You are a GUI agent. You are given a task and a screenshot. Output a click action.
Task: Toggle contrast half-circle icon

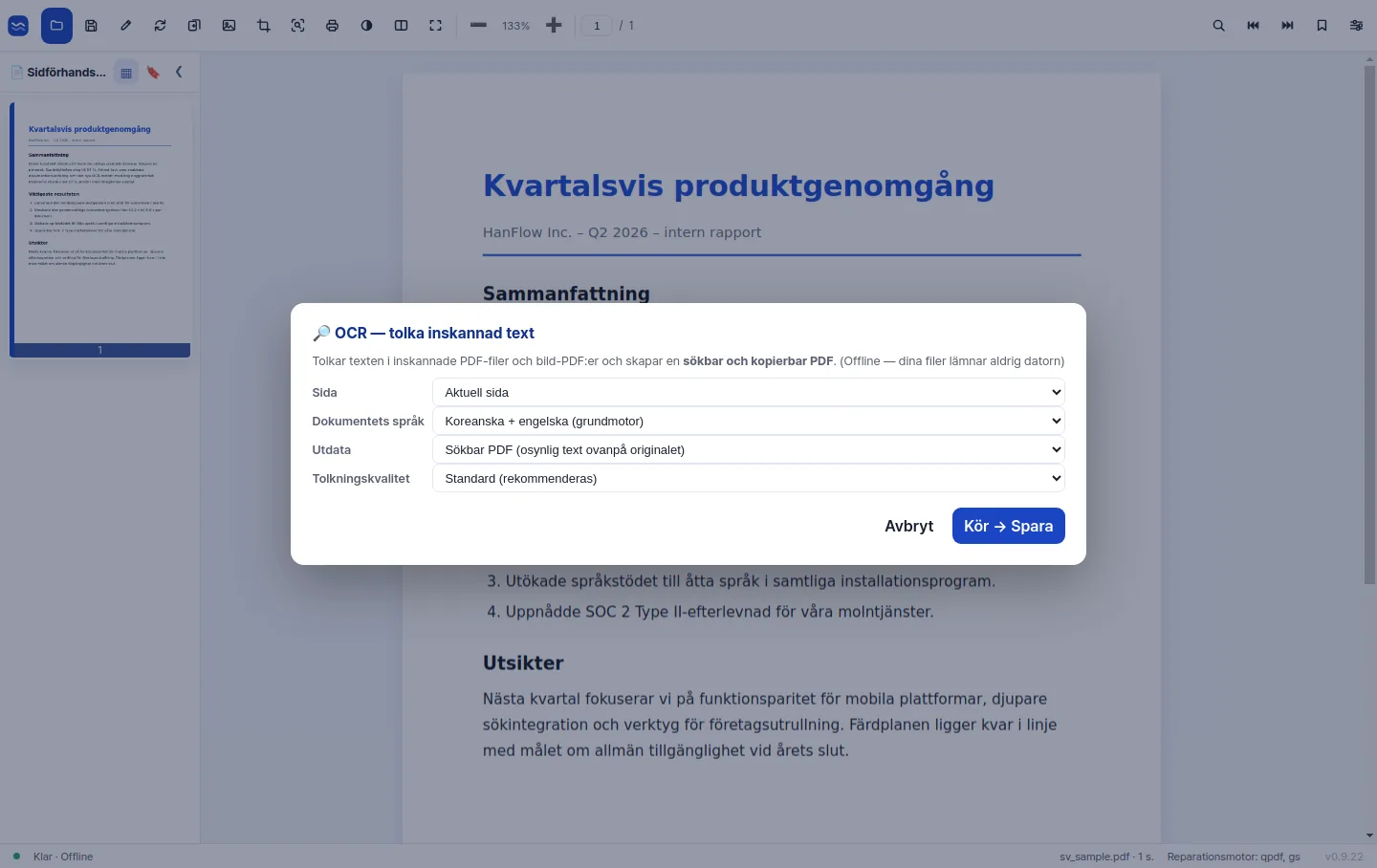[x=366, y=26]
